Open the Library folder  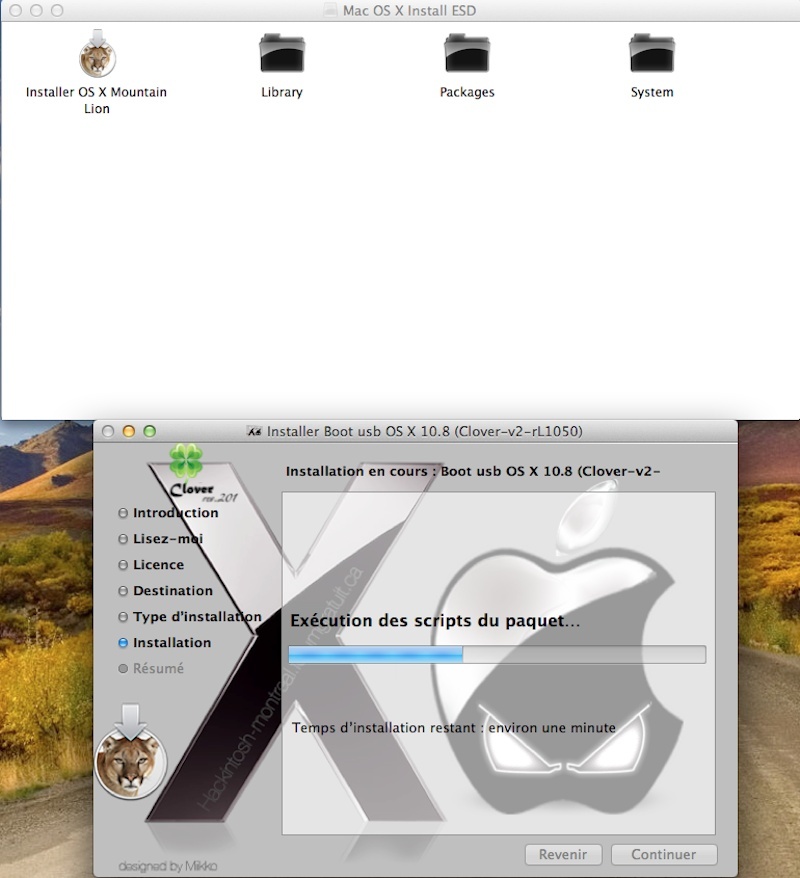point(282,53)
